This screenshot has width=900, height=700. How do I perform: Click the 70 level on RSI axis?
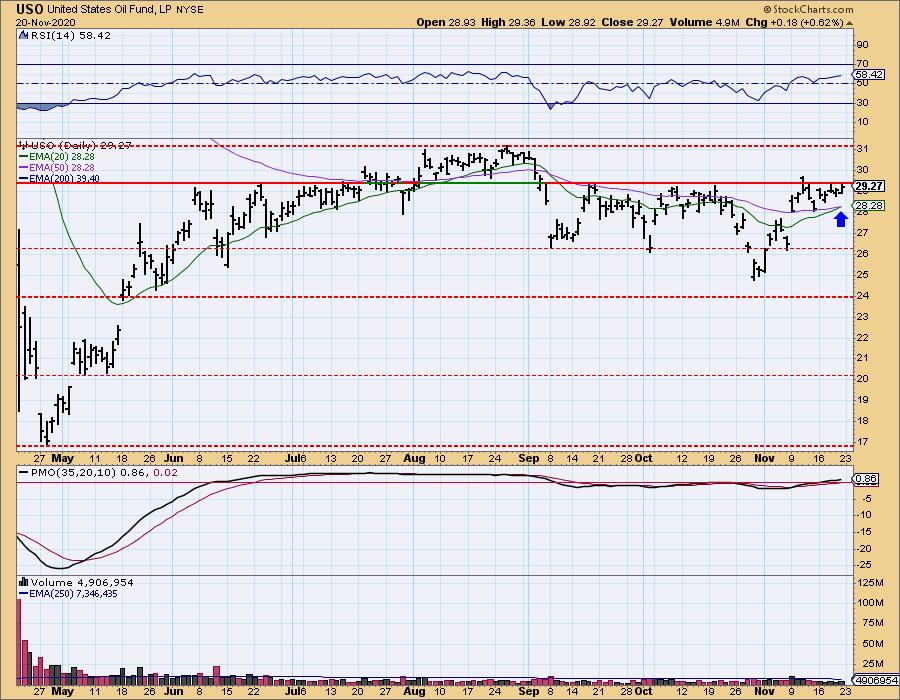click(x=863, y=63)
